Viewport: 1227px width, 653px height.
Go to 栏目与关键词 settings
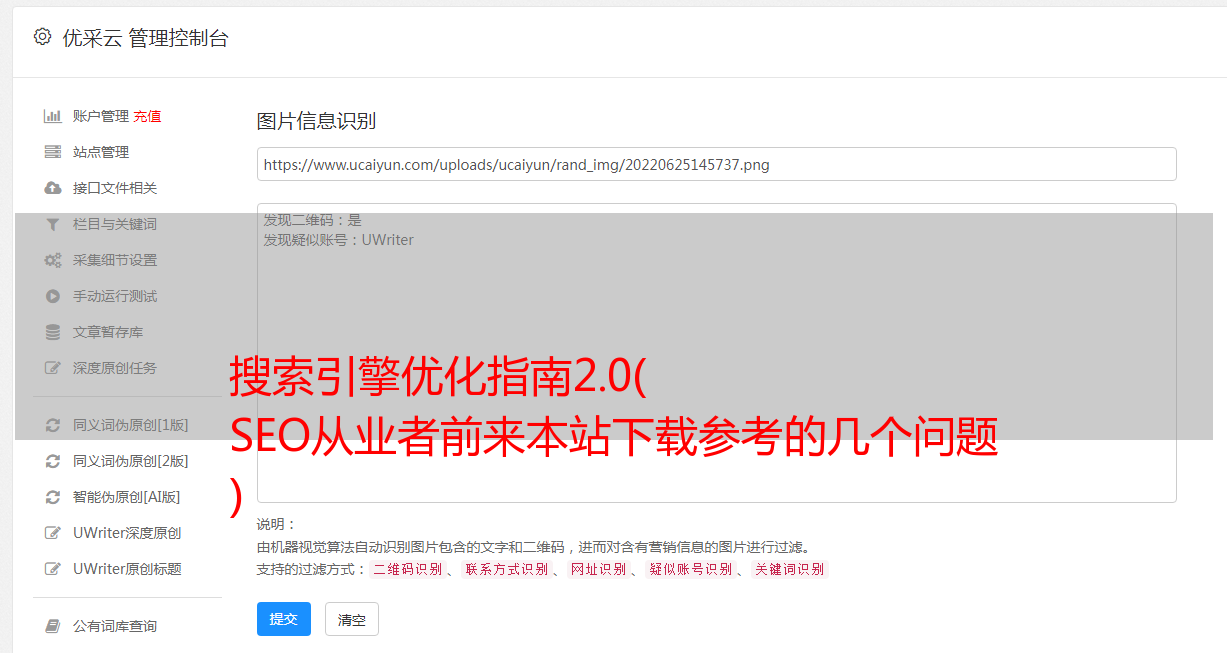[115, 224]
